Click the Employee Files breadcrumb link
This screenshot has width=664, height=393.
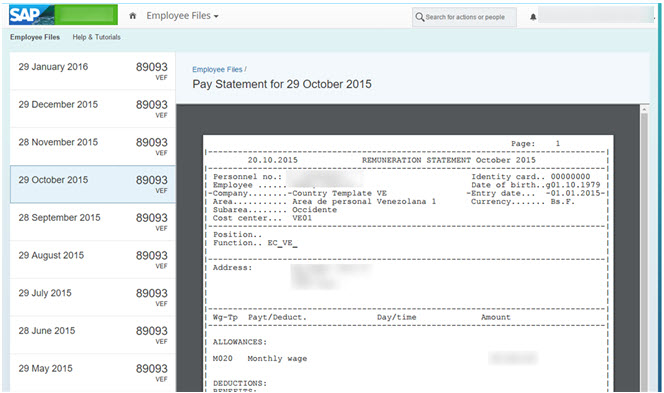pyautogui.click(x=217, y=69)
